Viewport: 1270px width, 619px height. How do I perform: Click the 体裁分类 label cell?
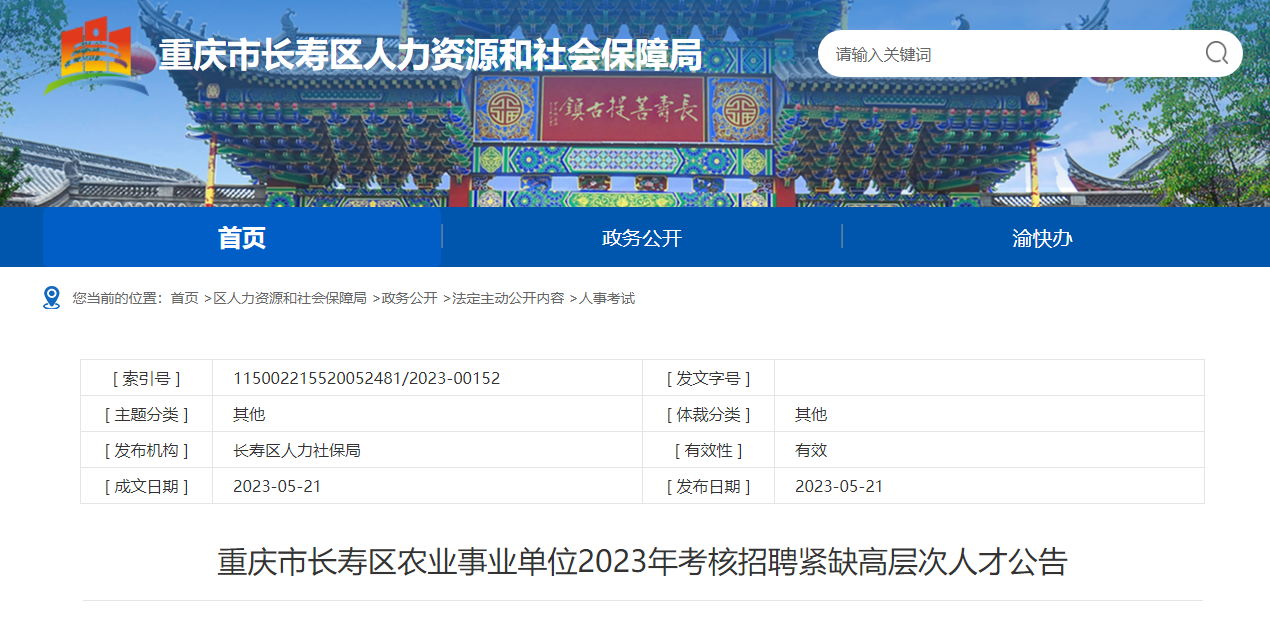pos(708,414)
